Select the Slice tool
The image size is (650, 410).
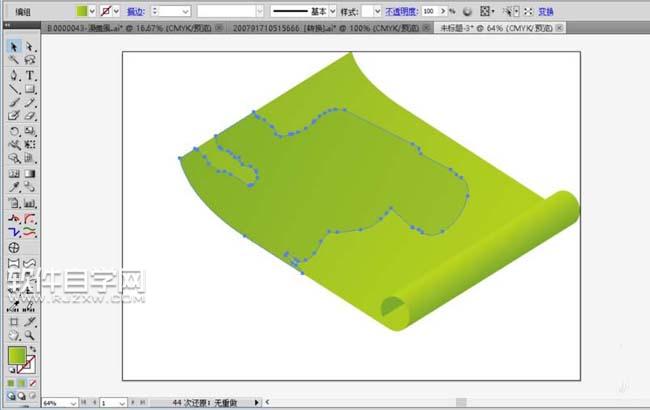[29, 322]
